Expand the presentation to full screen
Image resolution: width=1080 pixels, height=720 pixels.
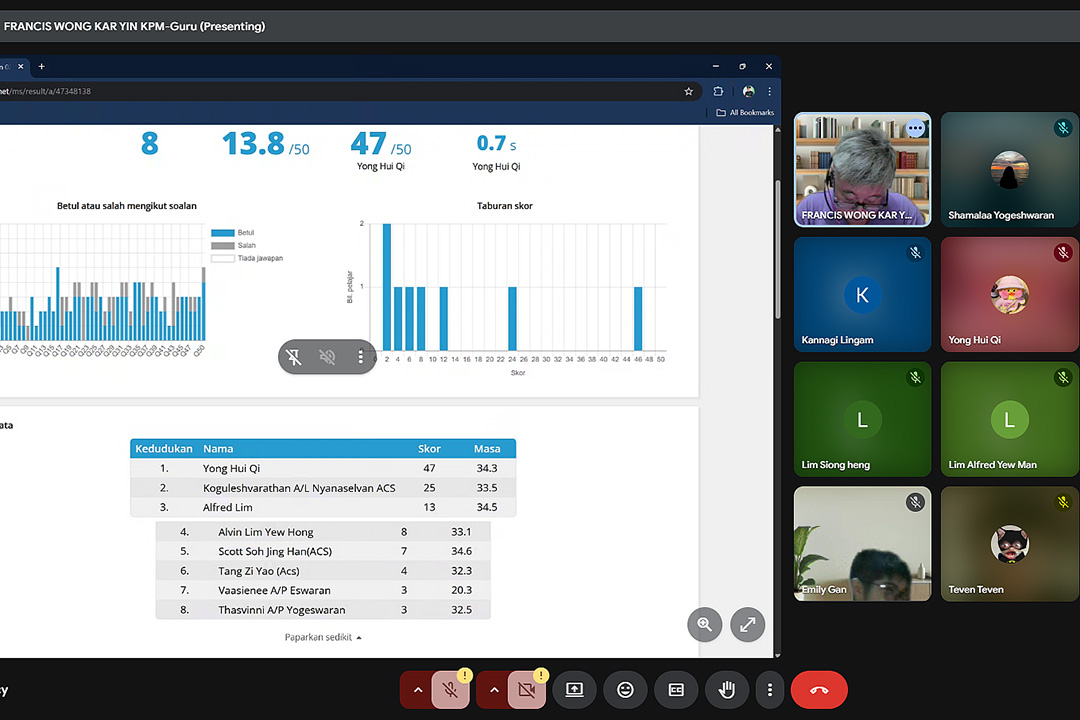tap(747, 625)
